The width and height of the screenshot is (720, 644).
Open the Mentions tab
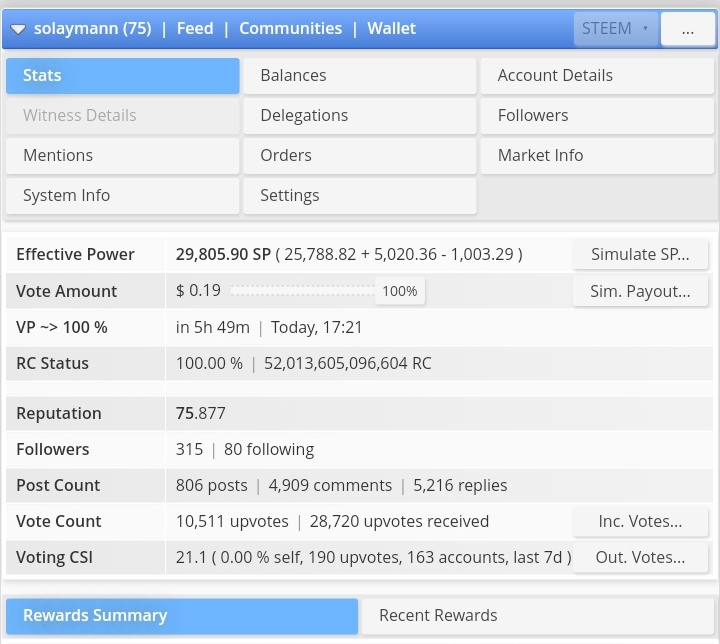pos(123,156)
